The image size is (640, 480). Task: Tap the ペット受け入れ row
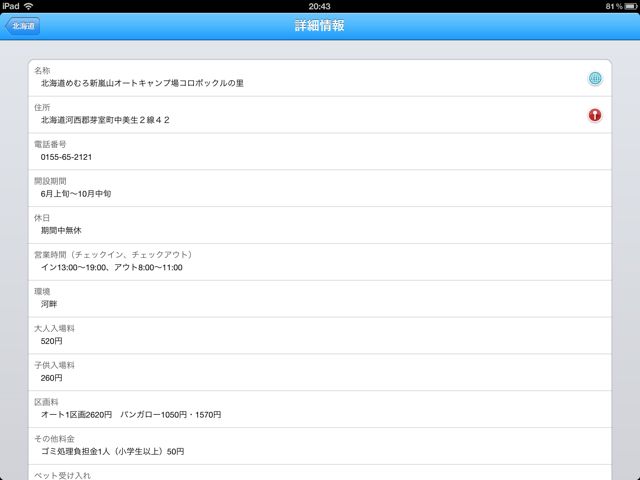(x=320, y=473)
